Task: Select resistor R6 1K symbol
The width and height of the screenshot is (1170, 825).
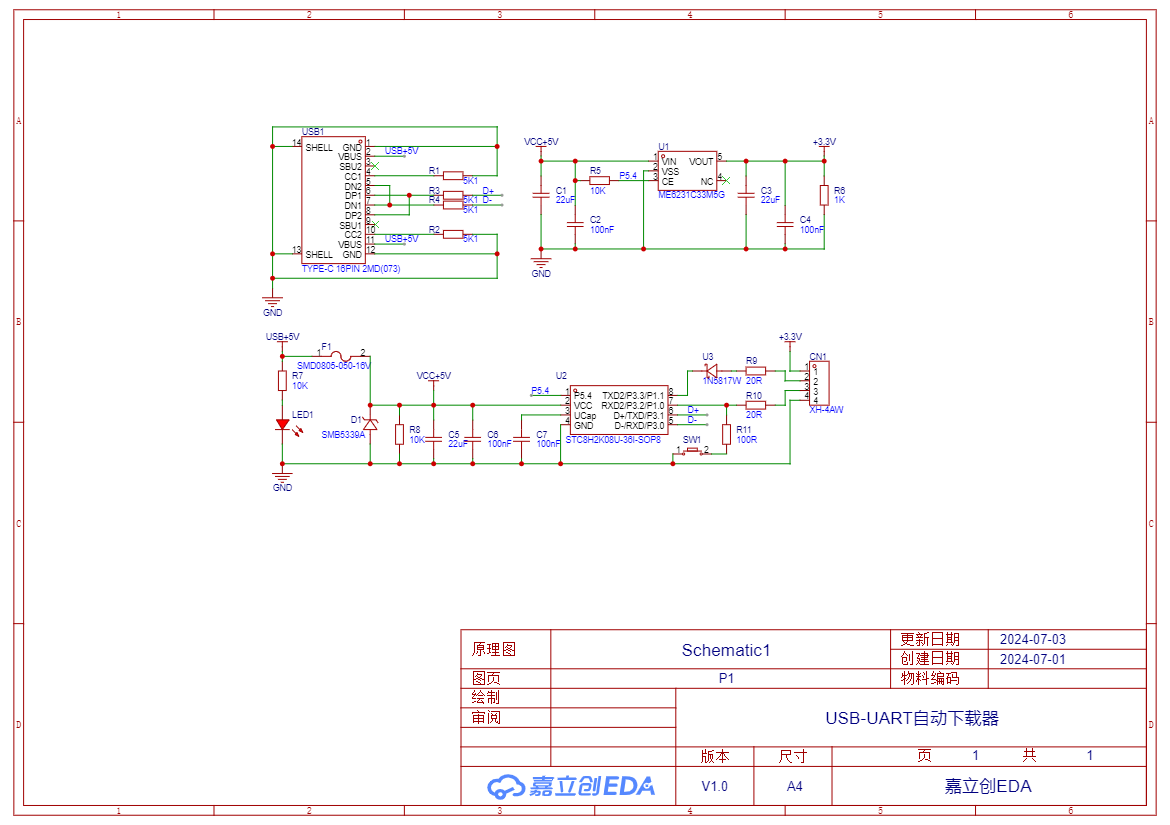Action: coord(825,195)
